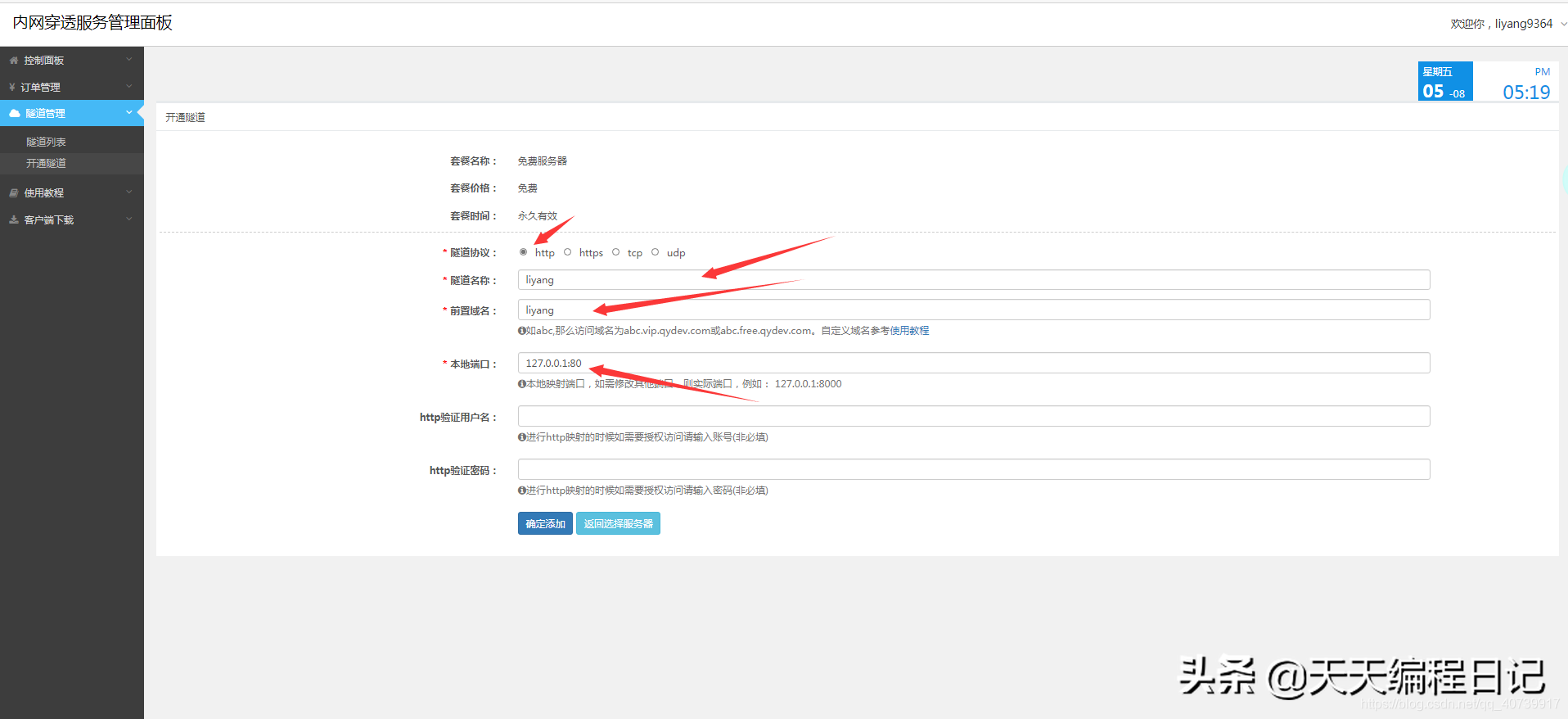Click the home icon beside 控制面板
1568x719 pixels.
tap(13, 61)
